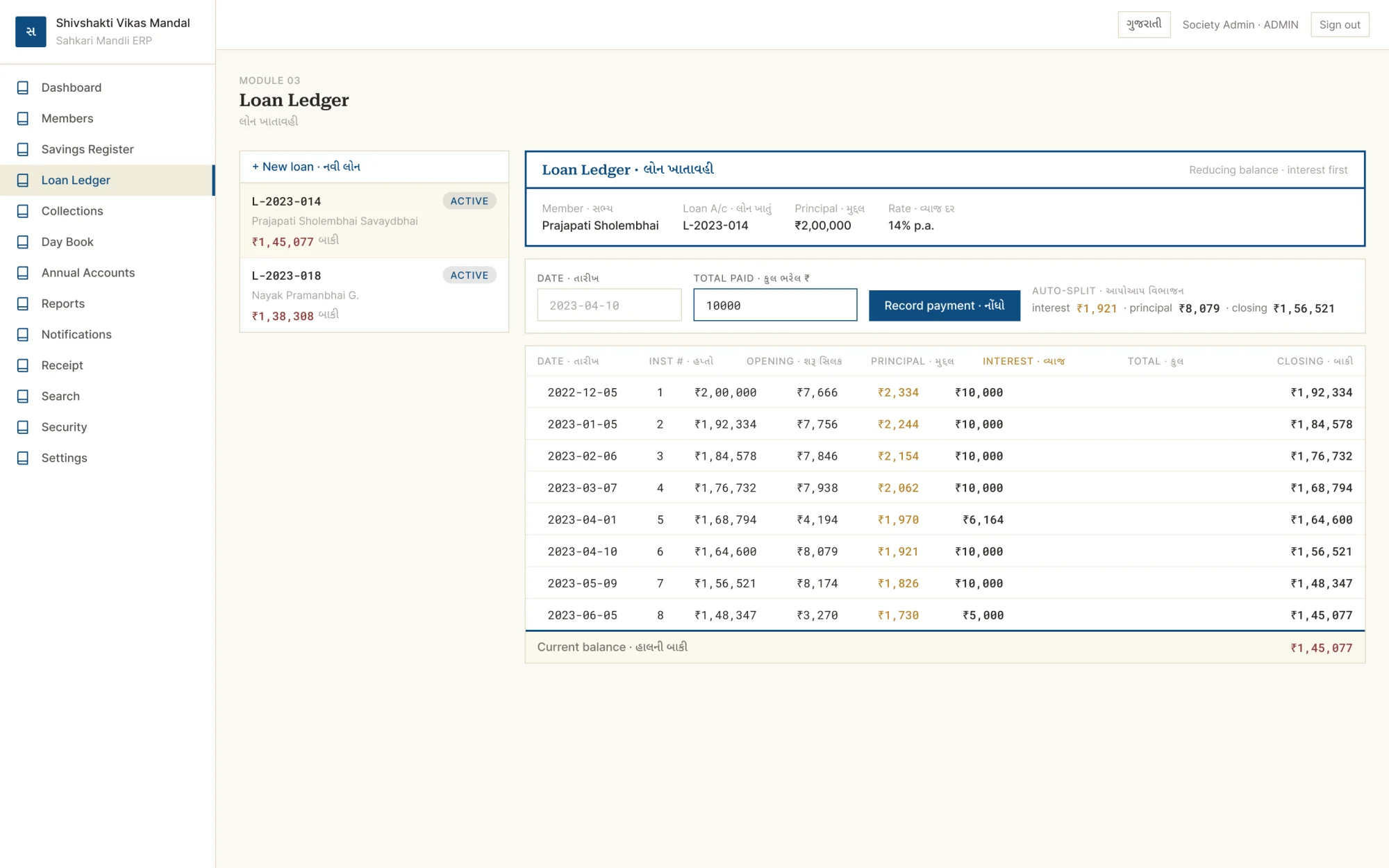The width and height of the screenshot is (1389, 868).
Task: Click the Security sidebar icon
Action: point(23,427)
